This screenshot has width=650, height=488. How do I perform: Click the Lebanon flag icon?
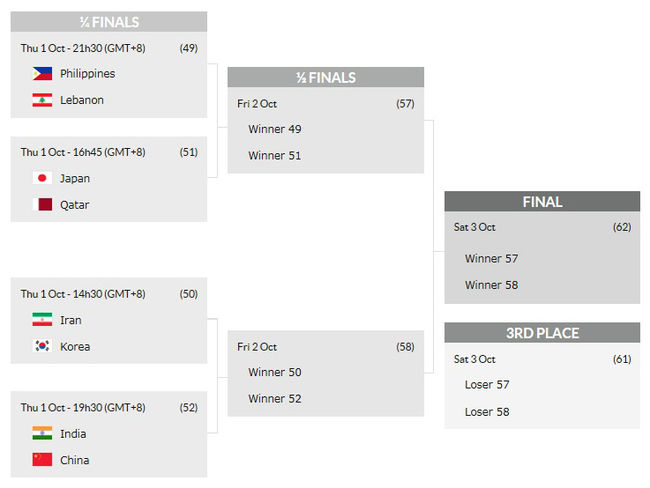[x=42, y=100]
